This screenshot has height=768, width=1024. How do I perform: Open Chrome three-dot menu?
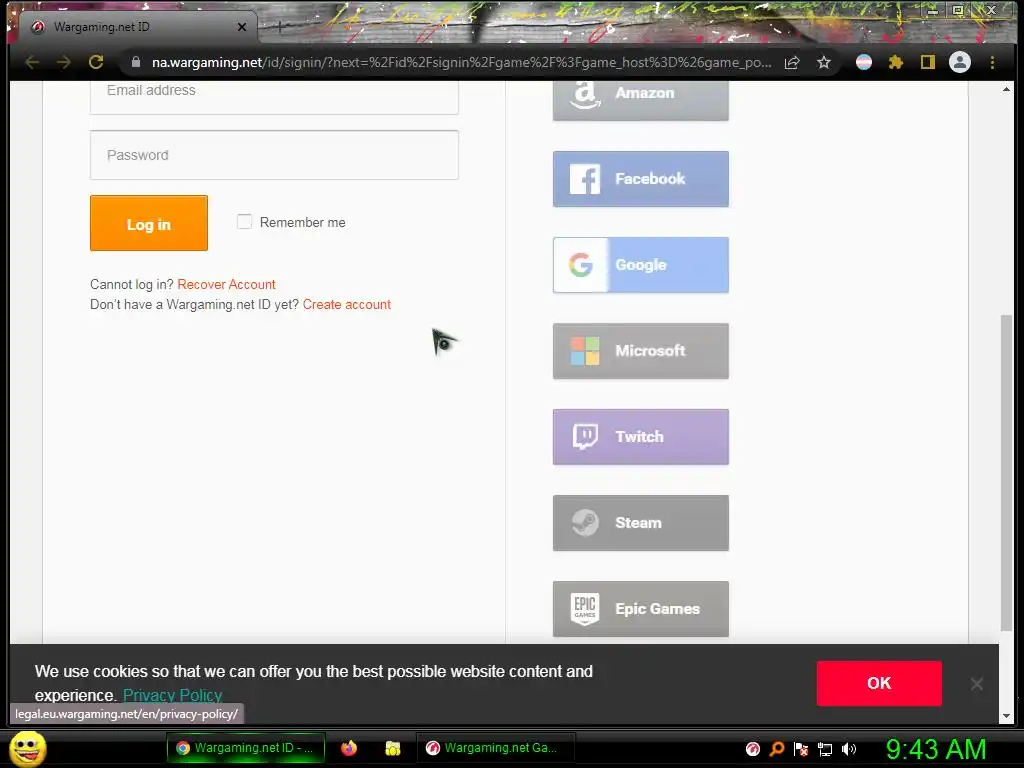[992, 62]
